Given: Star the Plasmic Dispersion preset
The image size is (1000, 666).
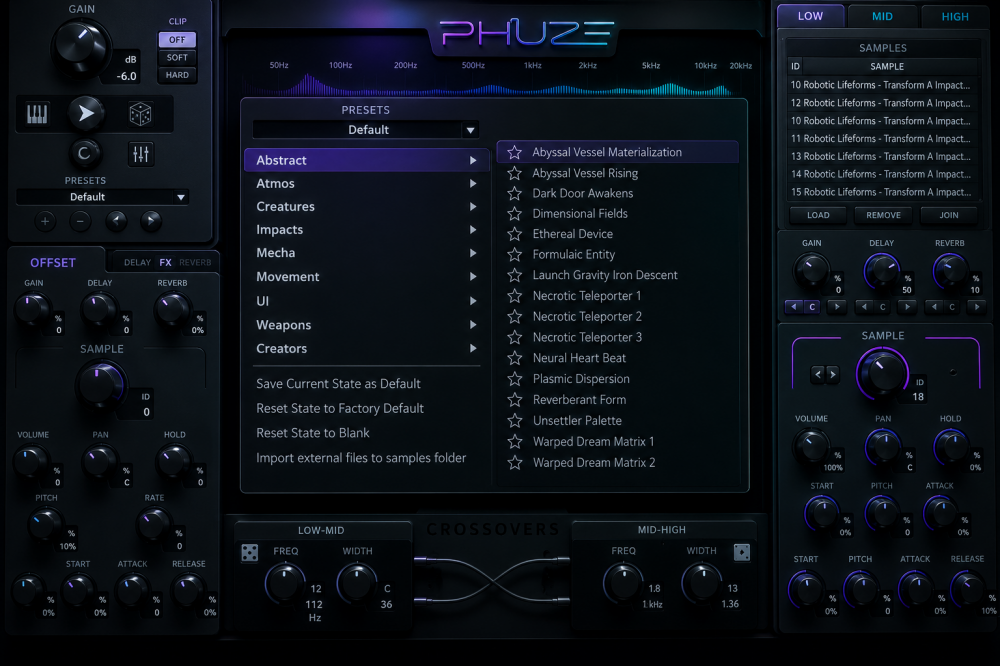Looking at the screenshot, I should (515, 379).
